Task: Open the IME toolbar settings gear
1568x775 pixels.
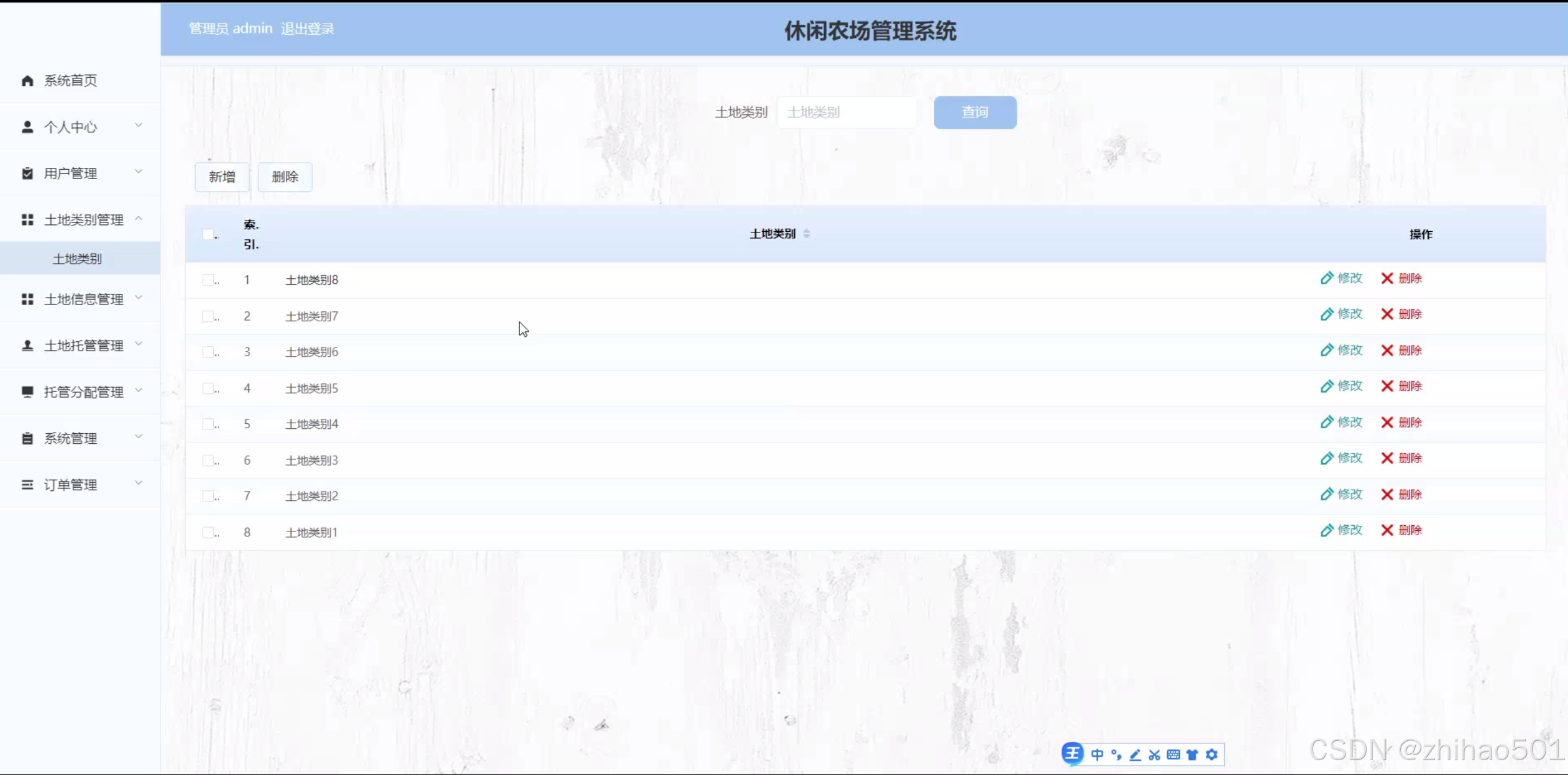Action: 1211,754
